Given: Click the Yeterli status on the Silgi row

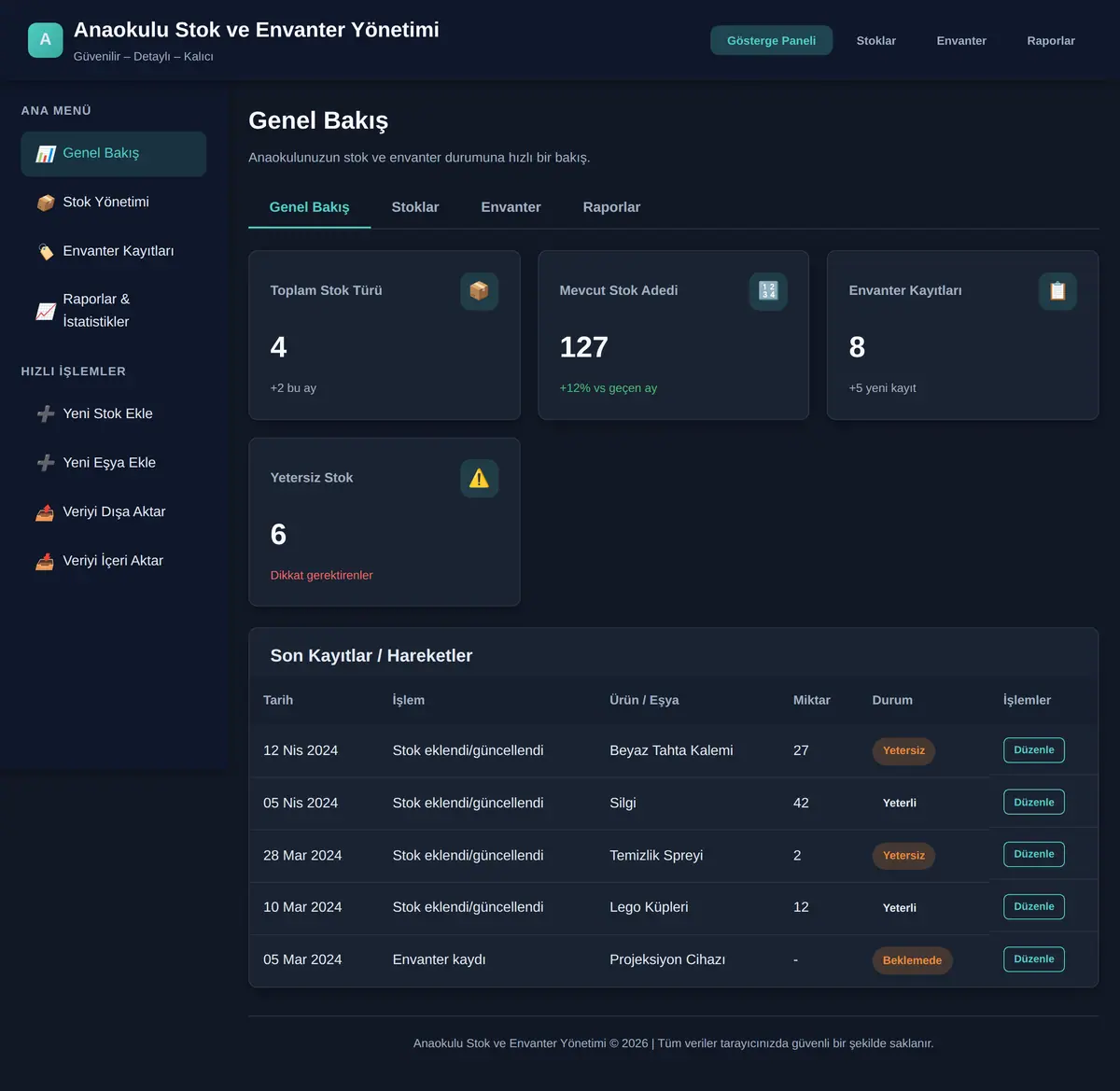Looking at the screenshot, I should pyautogui.click(x=900, y=804).
